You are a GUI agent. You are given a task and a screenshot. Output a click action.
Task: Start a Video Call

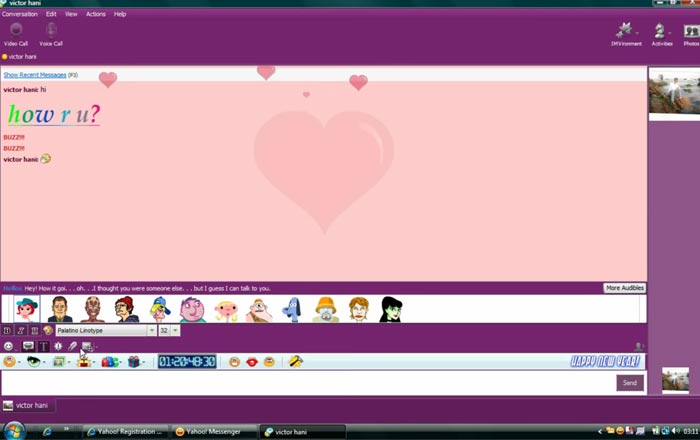(16, 34)
